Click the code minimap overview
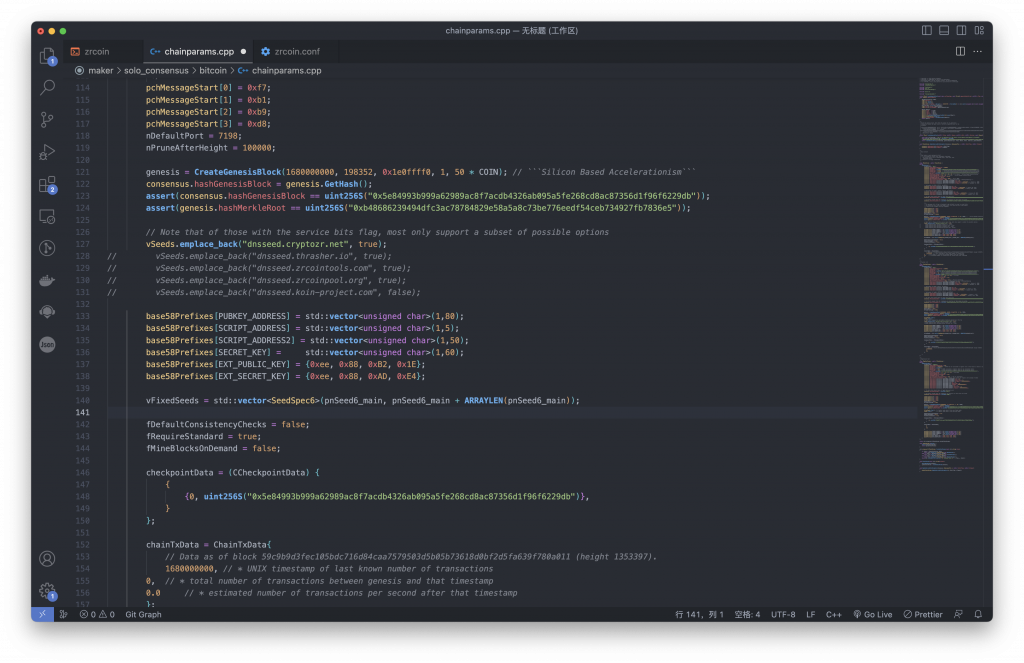This screenshot has height=663, width=1024. [952, 274]
